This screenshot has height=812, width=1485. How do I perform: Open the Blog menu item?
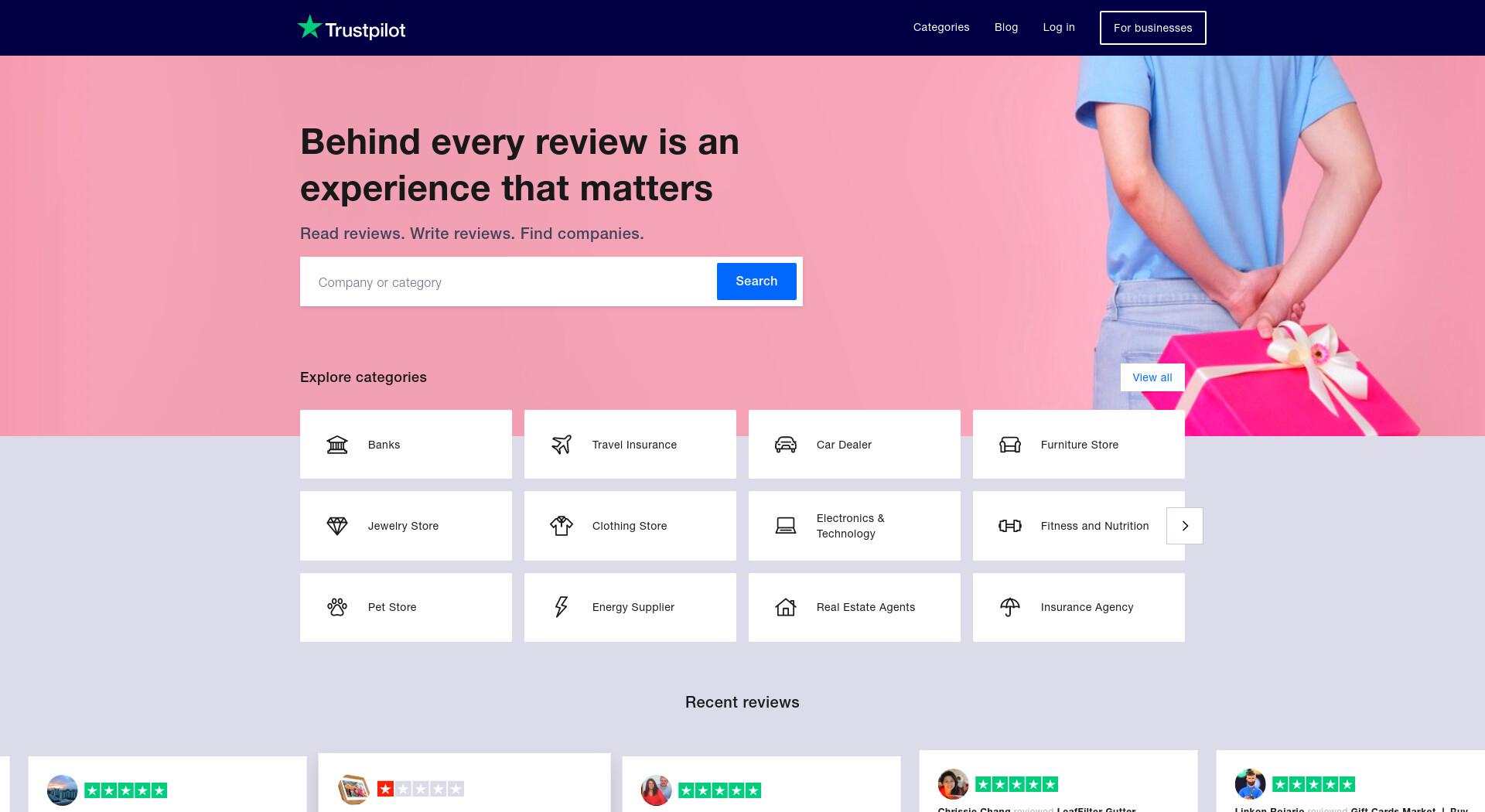1006,27
